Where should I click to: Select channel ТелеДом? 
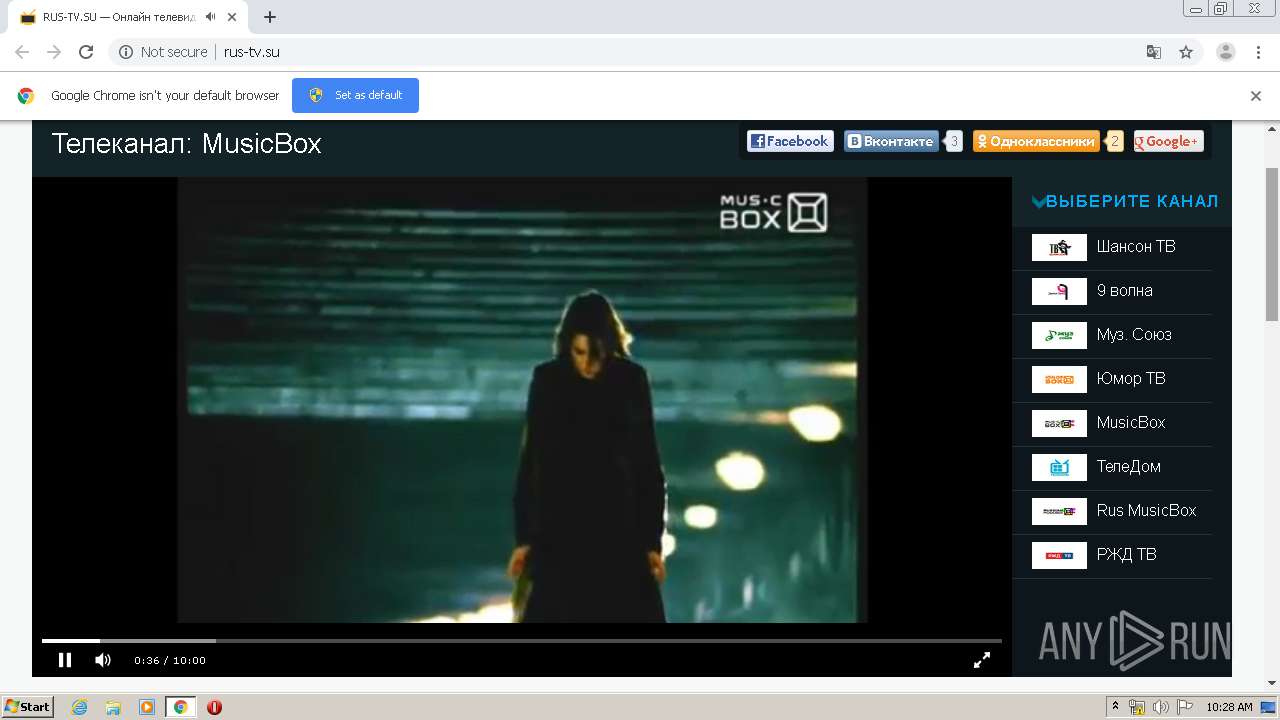(x=1128, y=466)
